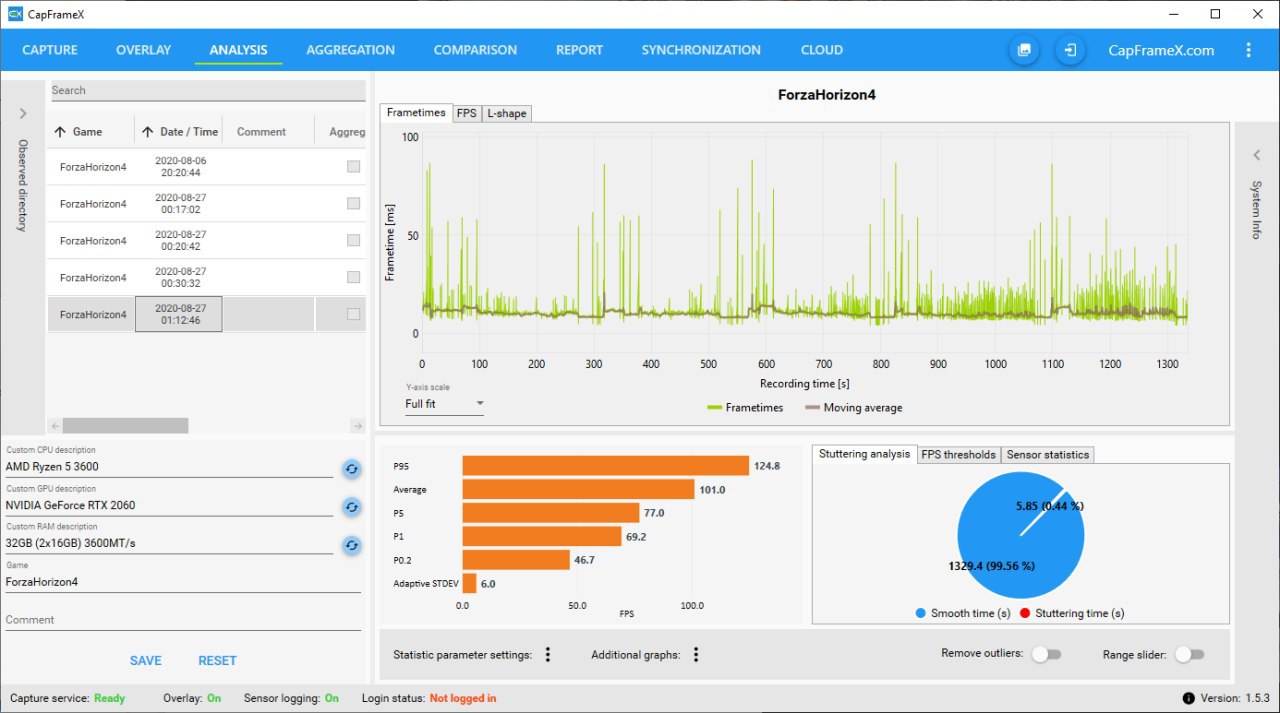Click the Custom RAM description field
Screen dimensions: 1280x713
tap(169, 544)
